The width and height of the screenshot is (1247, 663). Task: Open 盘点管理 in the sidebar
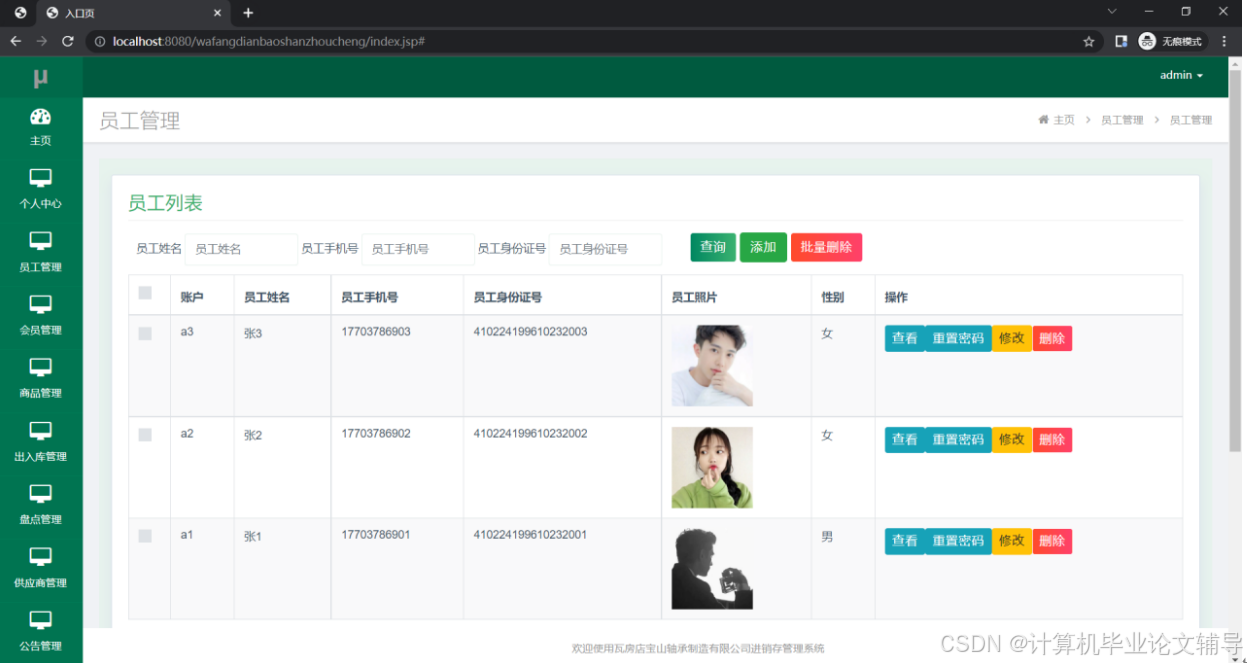pyautogui.click(x=40, y=504)
